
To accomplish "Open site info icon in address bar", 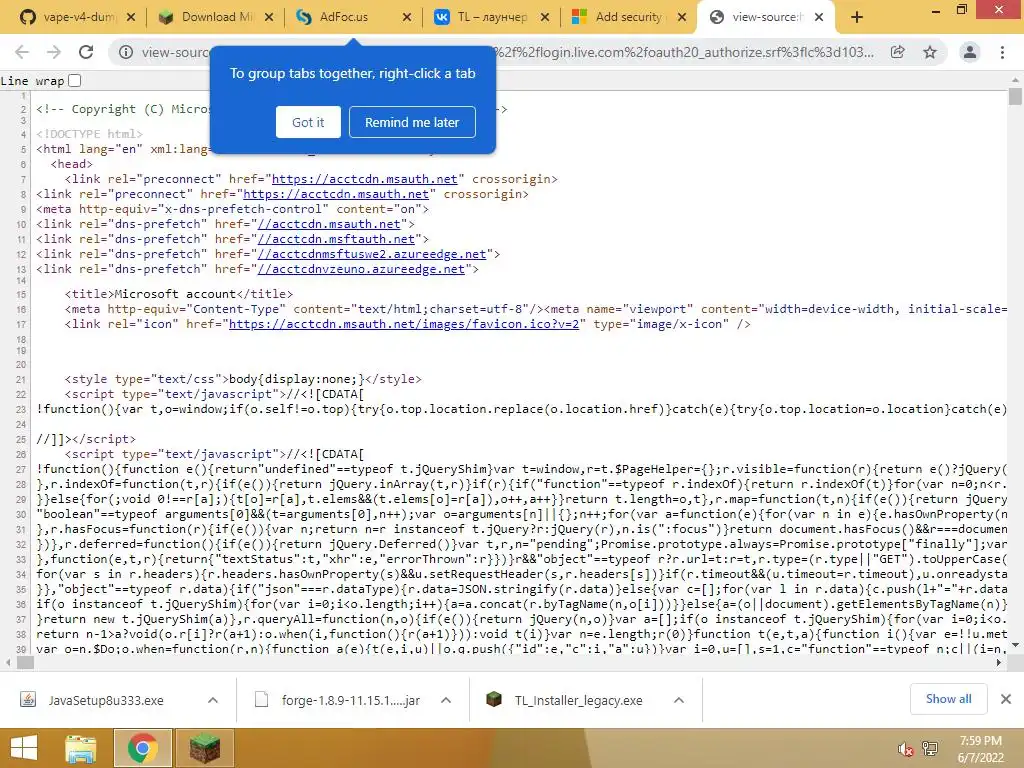I will click(126, 52).
